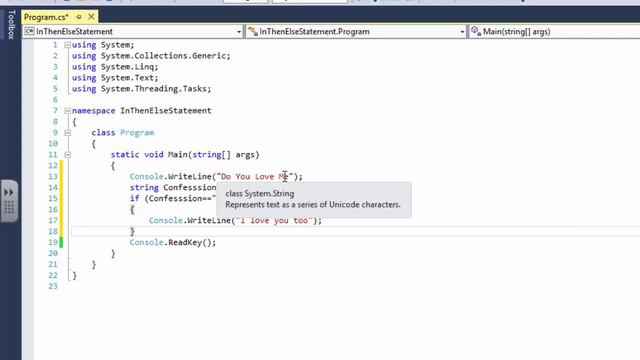Open the Main(string[] args) member dropdown

click(x=554, y=31)
